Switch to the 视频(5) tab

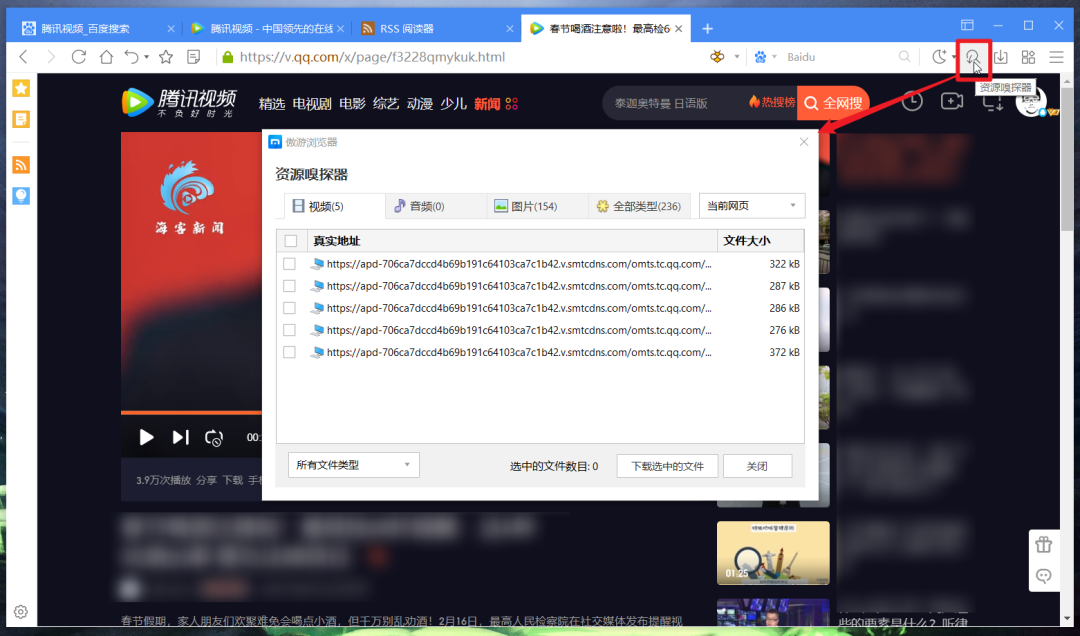(335, 206)
